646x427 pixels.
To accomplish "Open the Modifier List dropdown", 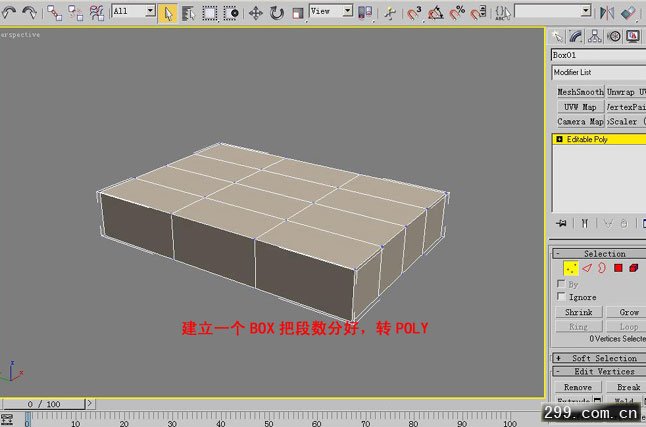I will (x=599, y=73).
